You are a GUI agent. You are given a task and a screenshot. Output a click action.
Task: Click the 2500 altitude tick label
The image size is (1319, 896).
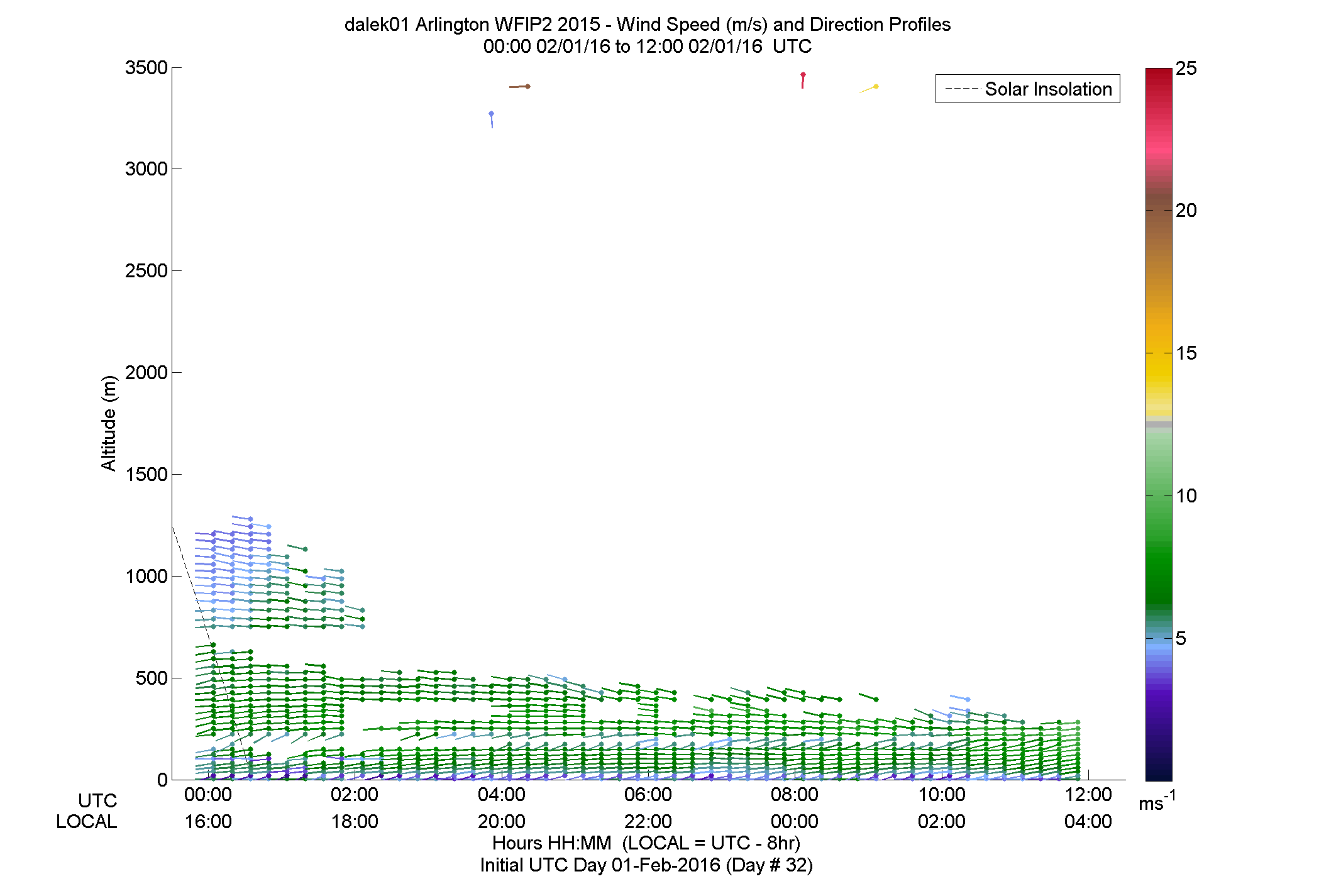click(146, 271)
